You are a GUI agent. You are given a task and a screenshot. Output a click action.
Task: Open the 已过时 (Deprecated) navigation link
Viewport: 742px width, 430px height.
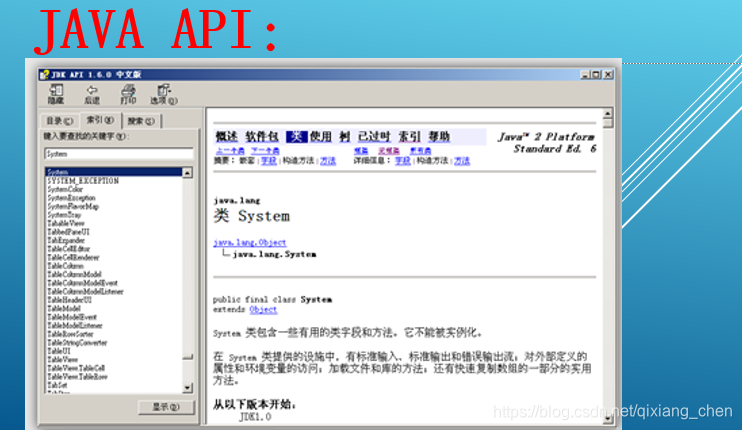[374, 137]
